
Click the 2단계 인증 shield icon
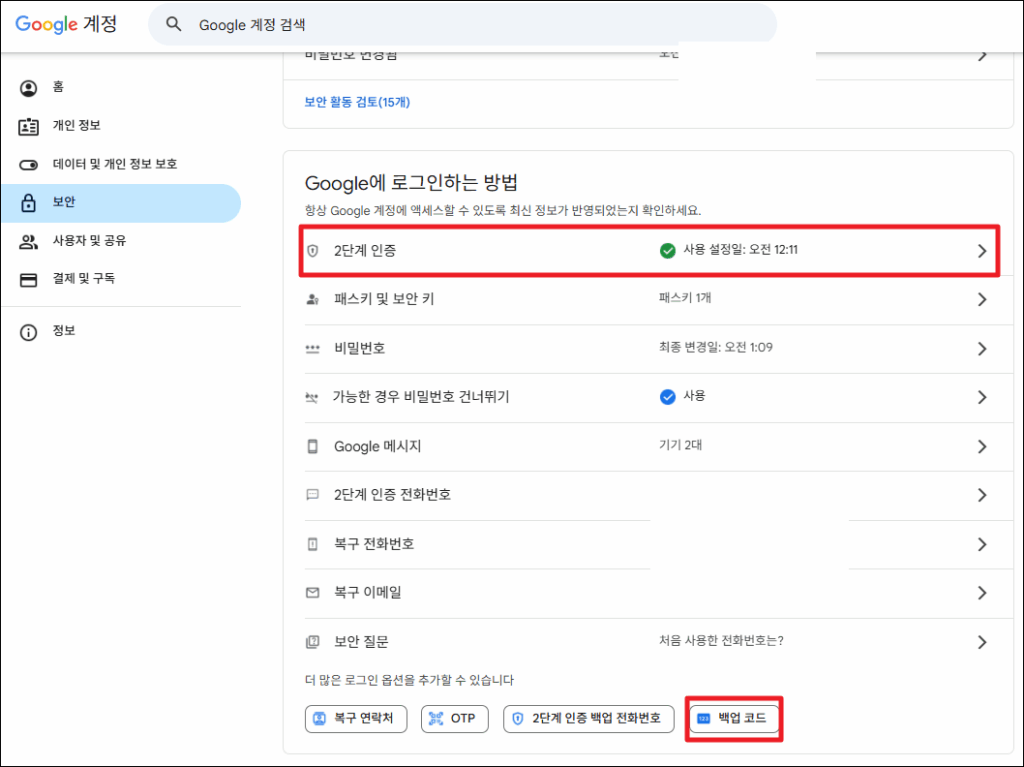point(313,251)
